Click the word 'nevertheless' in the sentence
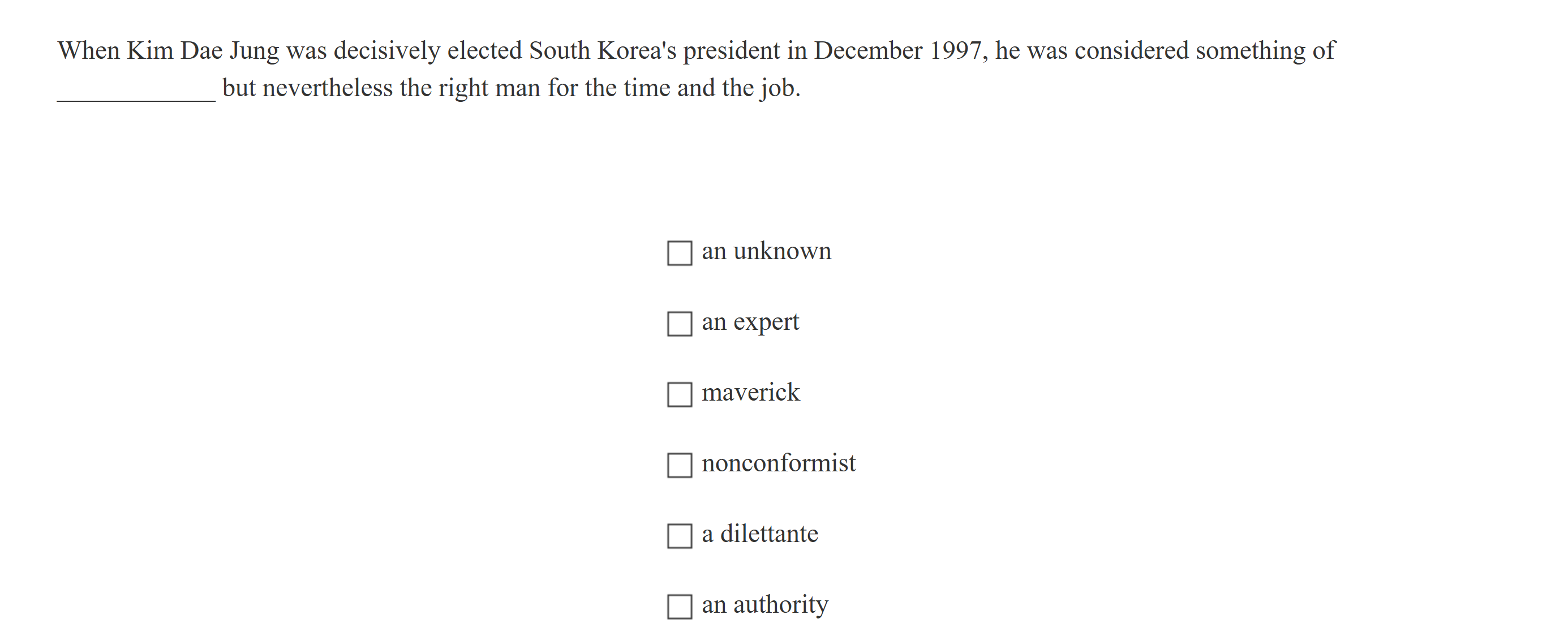 328,88
